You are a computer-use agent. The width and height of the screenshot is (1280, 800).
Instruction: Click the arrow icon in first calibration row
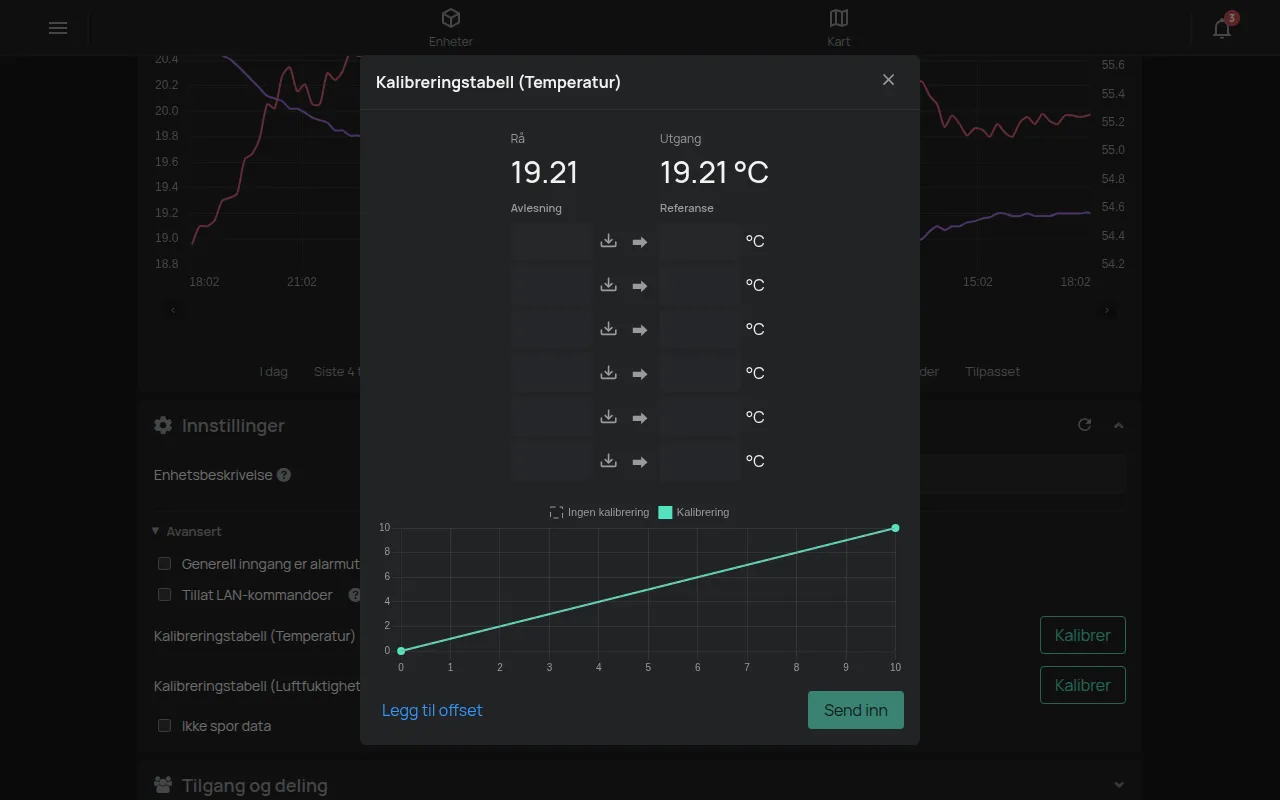click(640, 242)
